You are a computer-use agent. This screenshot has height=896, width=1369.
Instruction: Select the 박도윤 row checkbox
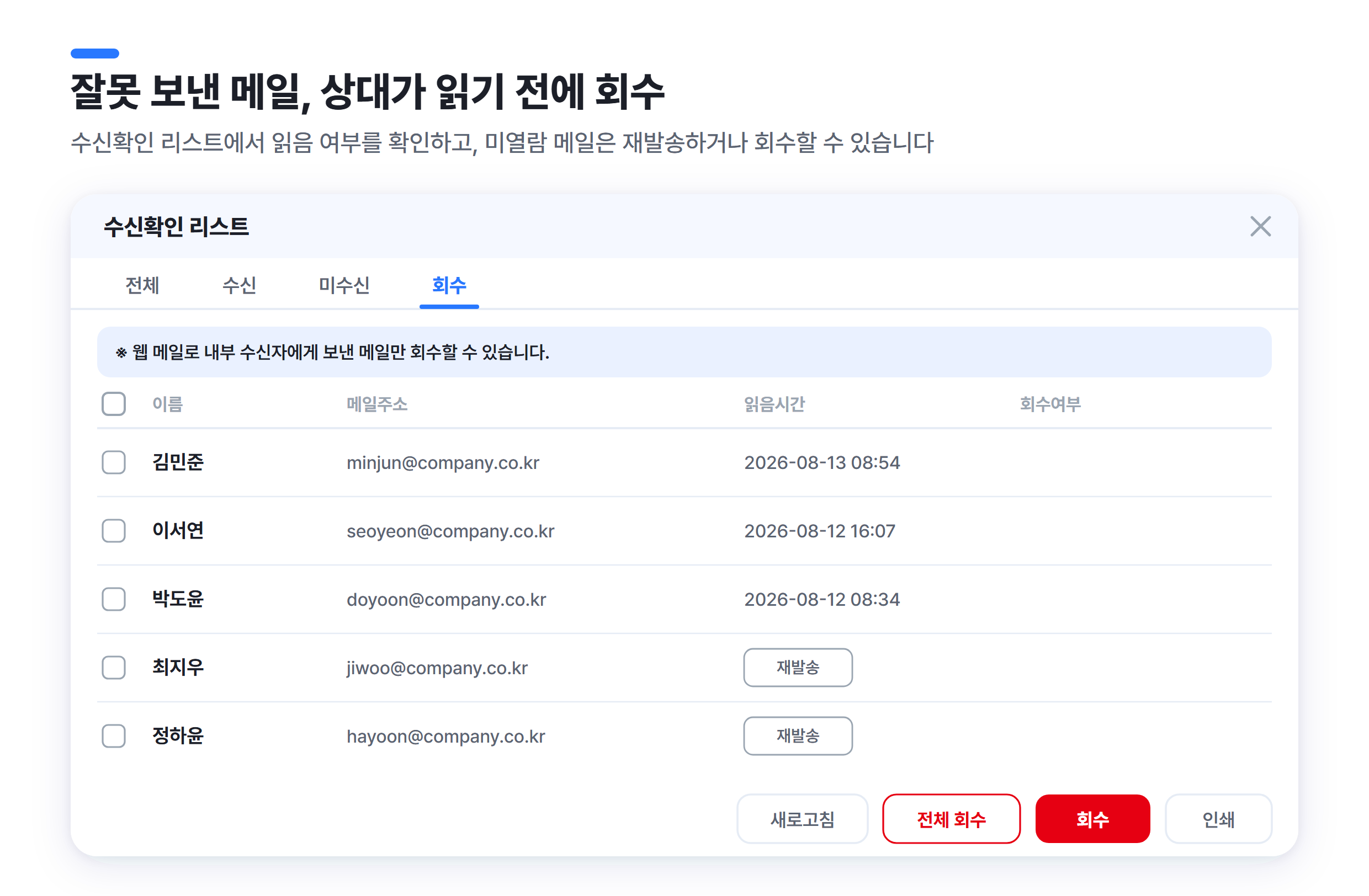114,599
